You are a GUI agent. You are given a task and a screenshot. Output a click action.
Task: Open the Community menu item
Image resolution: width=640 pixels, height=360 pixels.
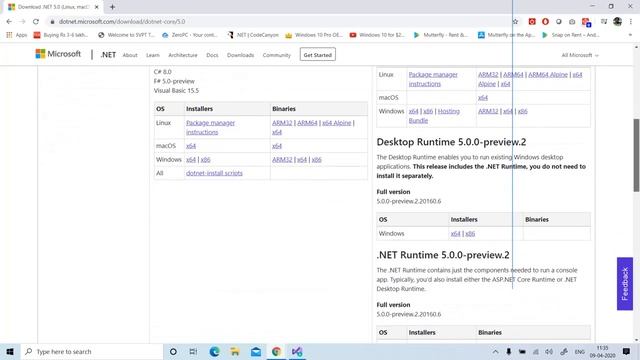click(x=277, y=55)
